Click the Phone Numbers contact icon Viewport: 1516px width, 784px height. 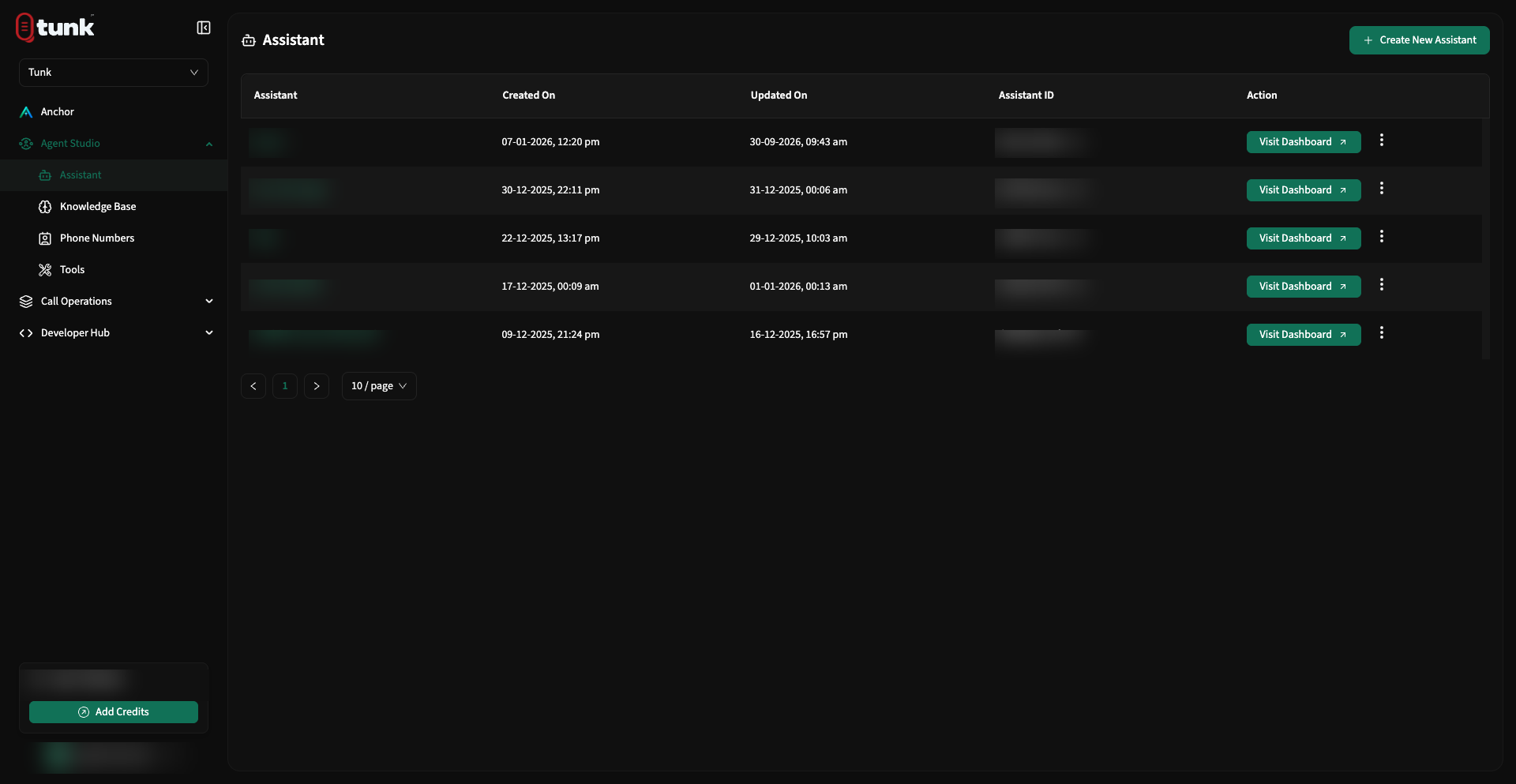[45, 238]
